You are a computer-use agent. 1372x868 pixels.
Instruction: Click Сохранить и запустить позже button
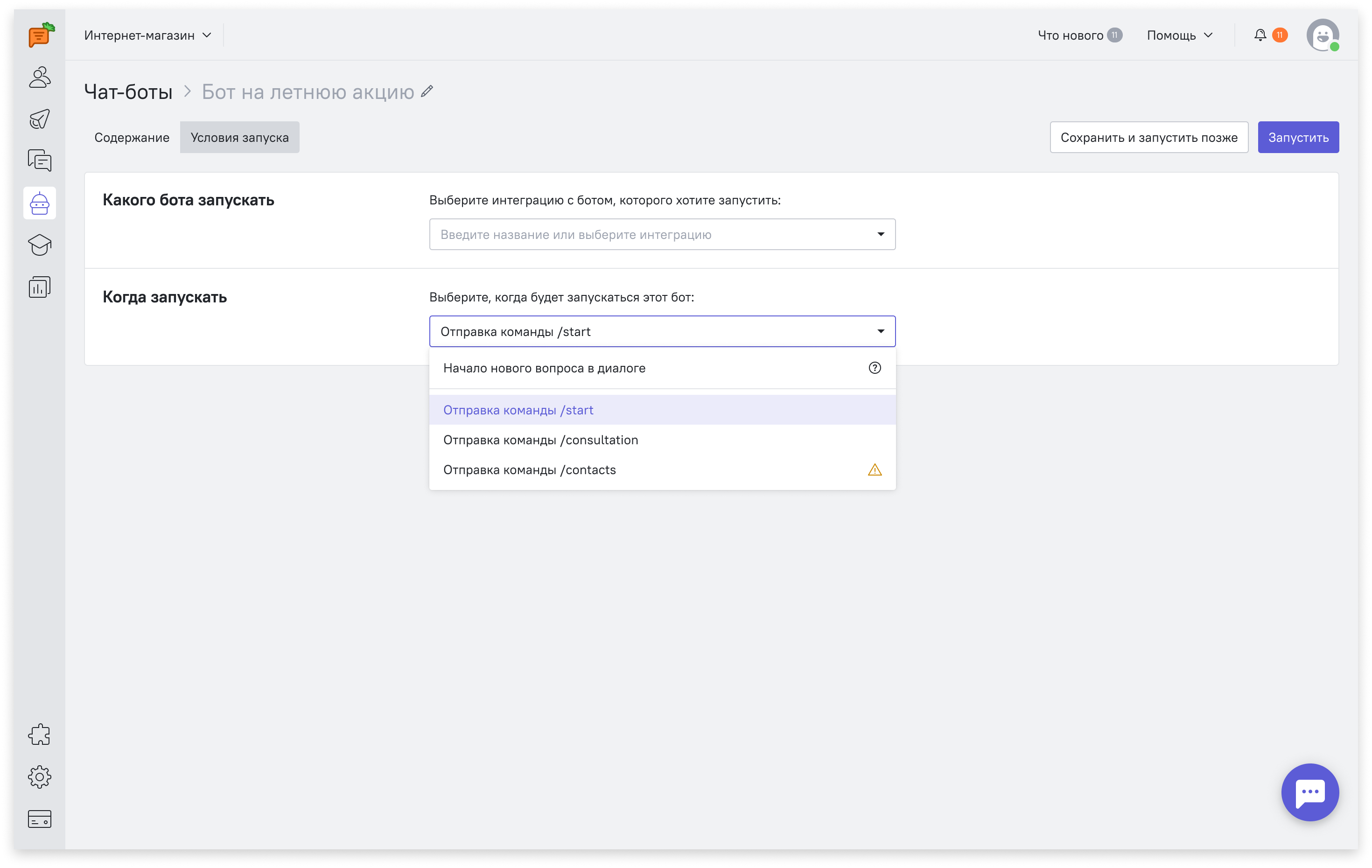1148,137
